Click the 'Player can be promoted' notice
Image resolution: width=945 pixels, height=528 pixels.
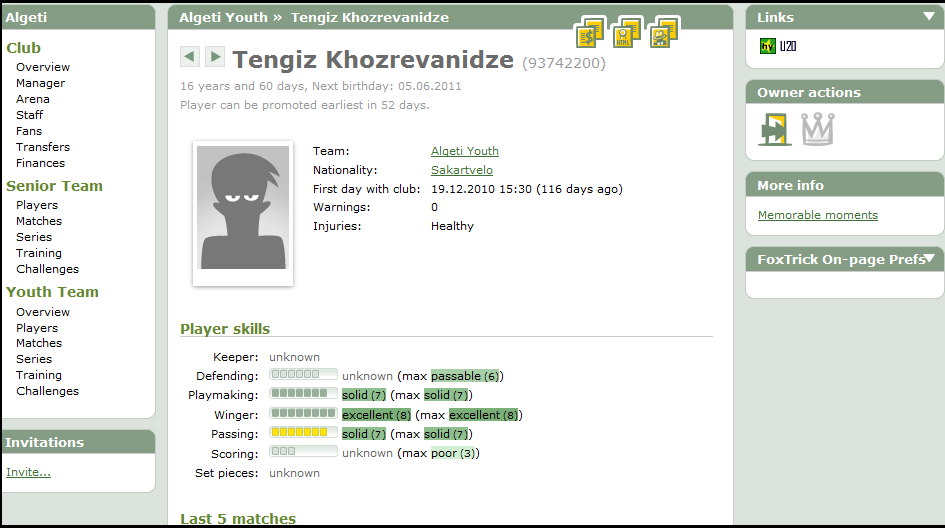(x=305, y=105)
